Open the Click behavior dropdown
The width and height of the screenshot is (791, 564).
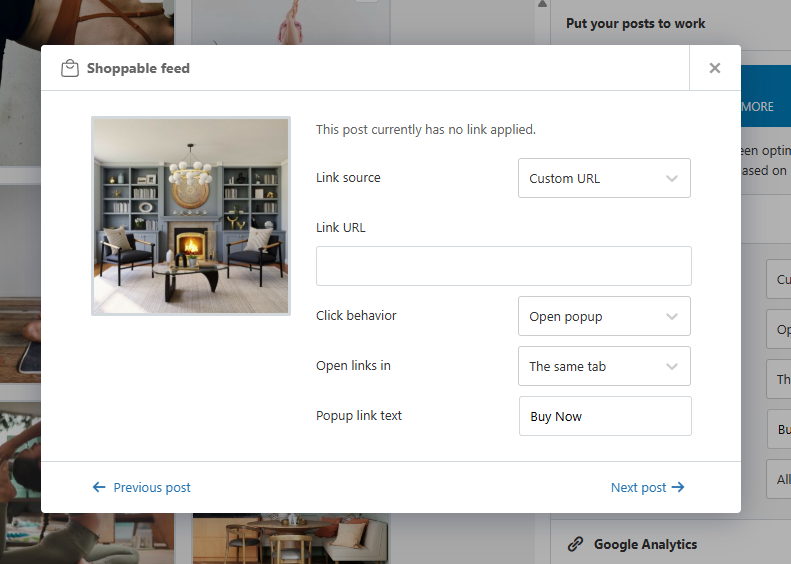point(604,316)
